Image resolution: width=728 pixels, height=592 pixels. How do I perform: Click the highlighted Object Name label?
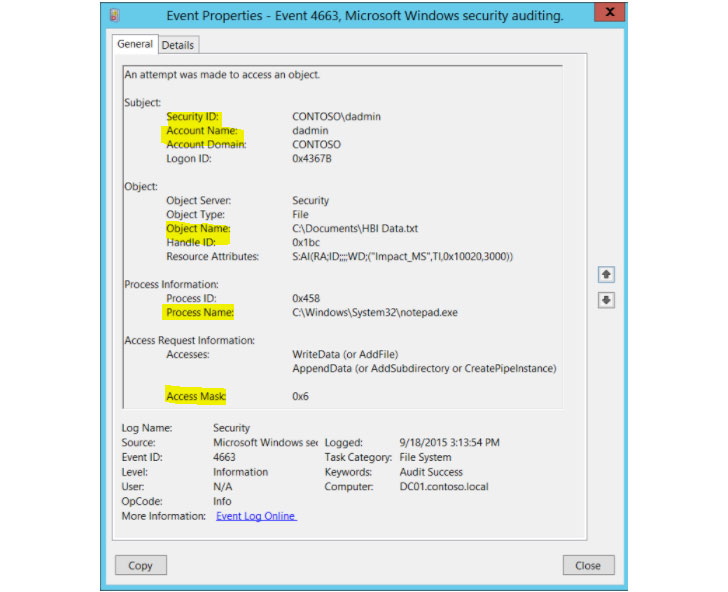click(197, 229)
